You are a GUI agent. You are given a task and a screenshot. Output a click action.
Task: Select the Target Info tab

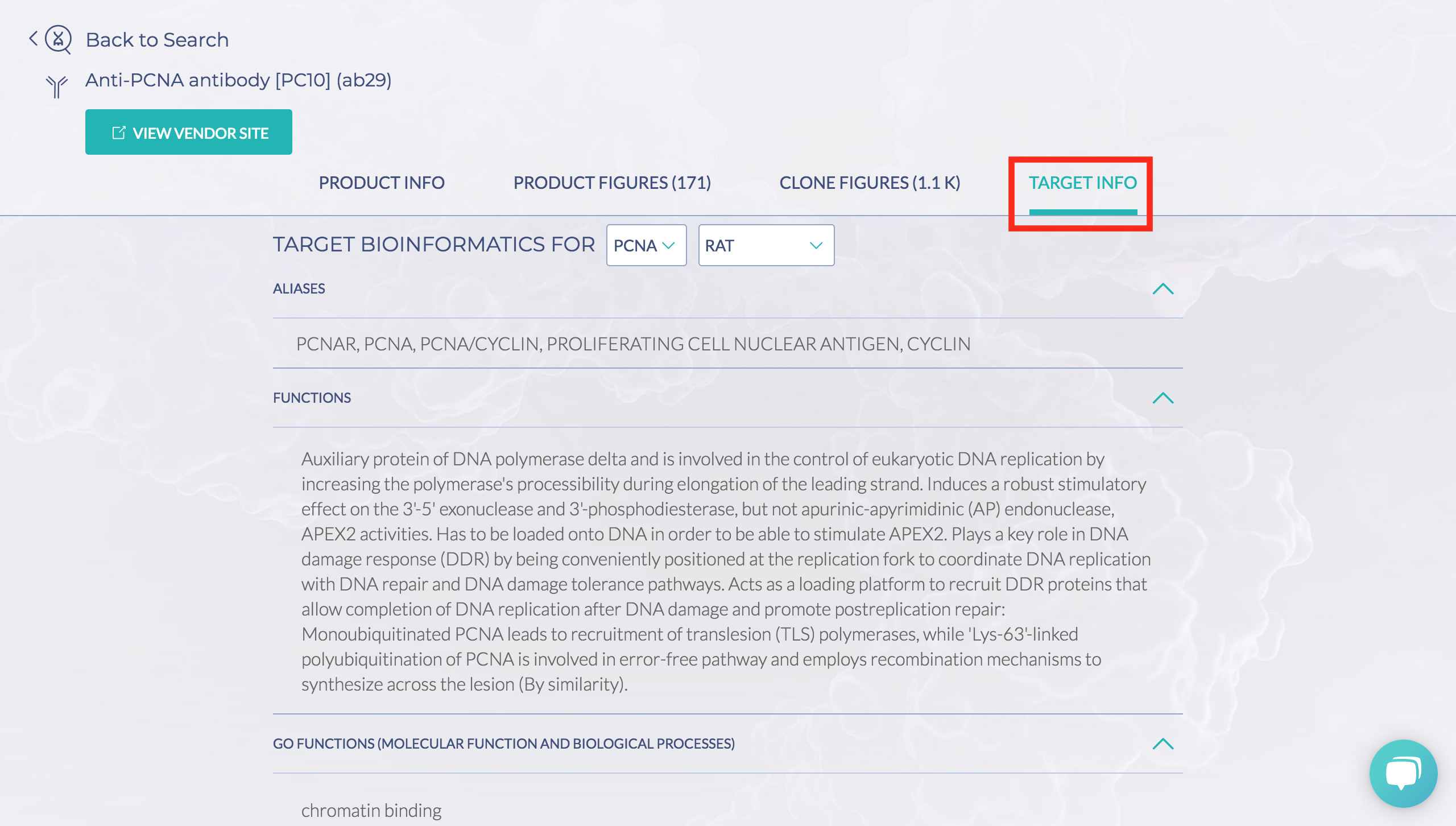click(x=1083, y=183)
